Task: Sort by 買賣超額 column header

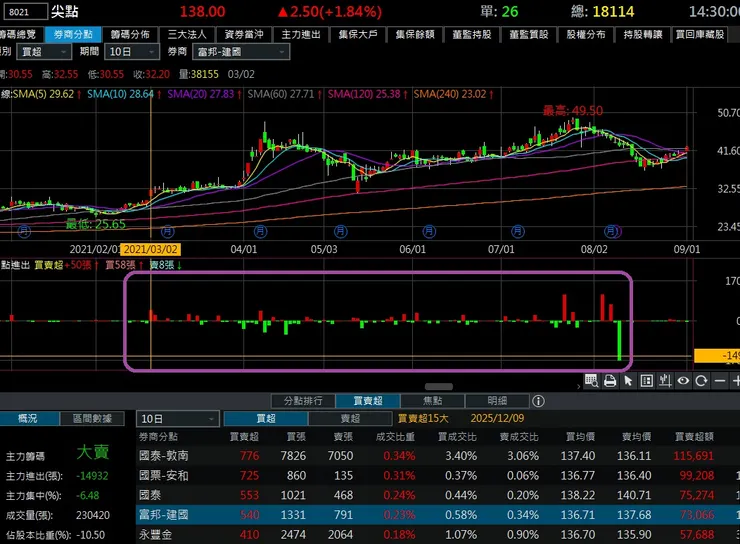Action: click(x=694, y=437)
